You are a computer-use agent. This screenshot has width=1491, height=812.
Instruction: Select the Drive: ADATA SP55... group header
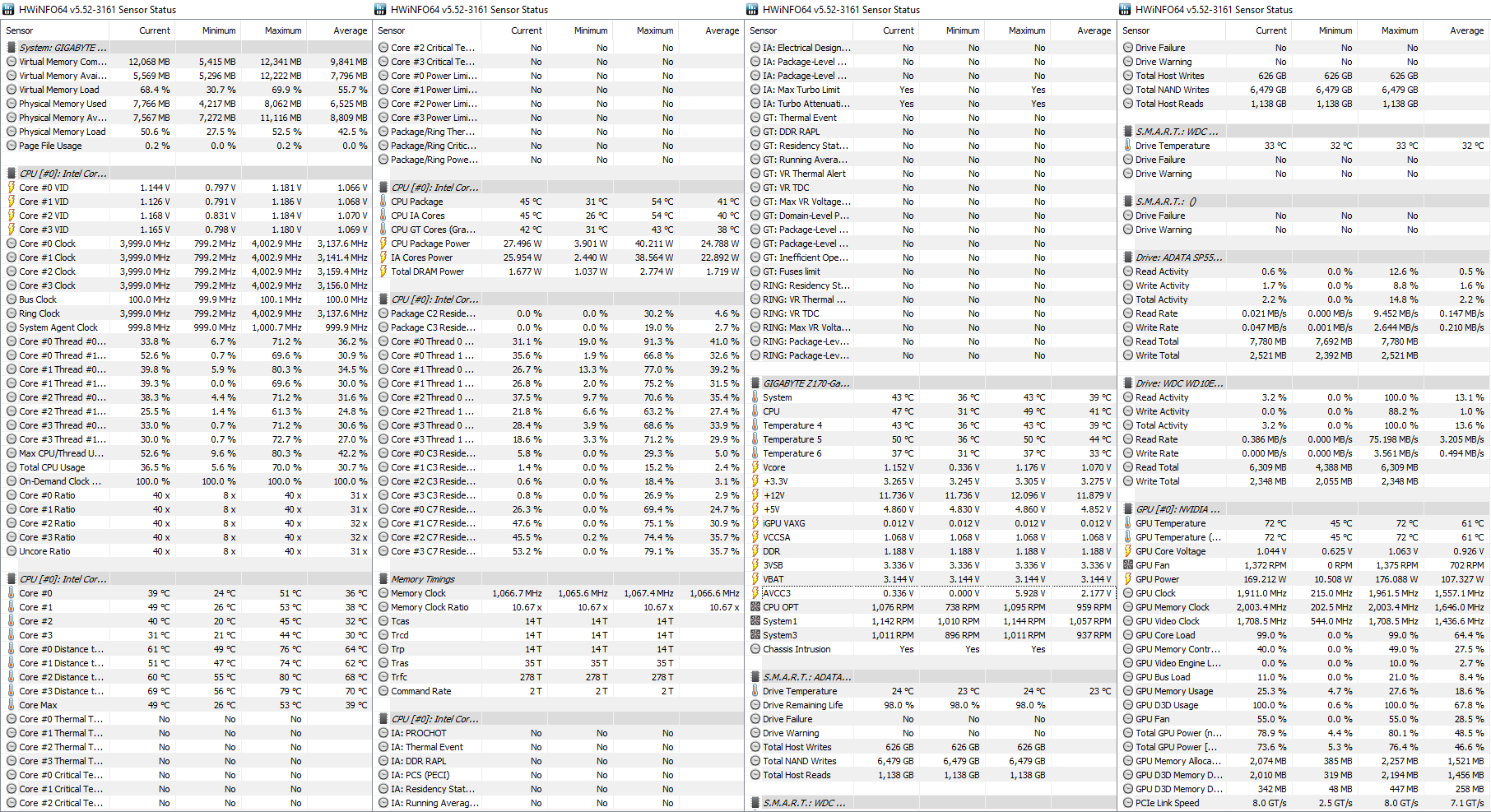pos(1303,258)
